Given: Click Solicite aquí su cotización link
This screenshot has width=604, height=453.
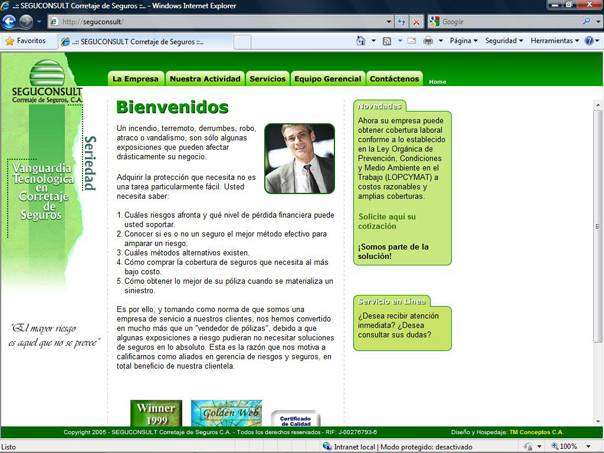Looking at the screenshot, I should [386, 221].
